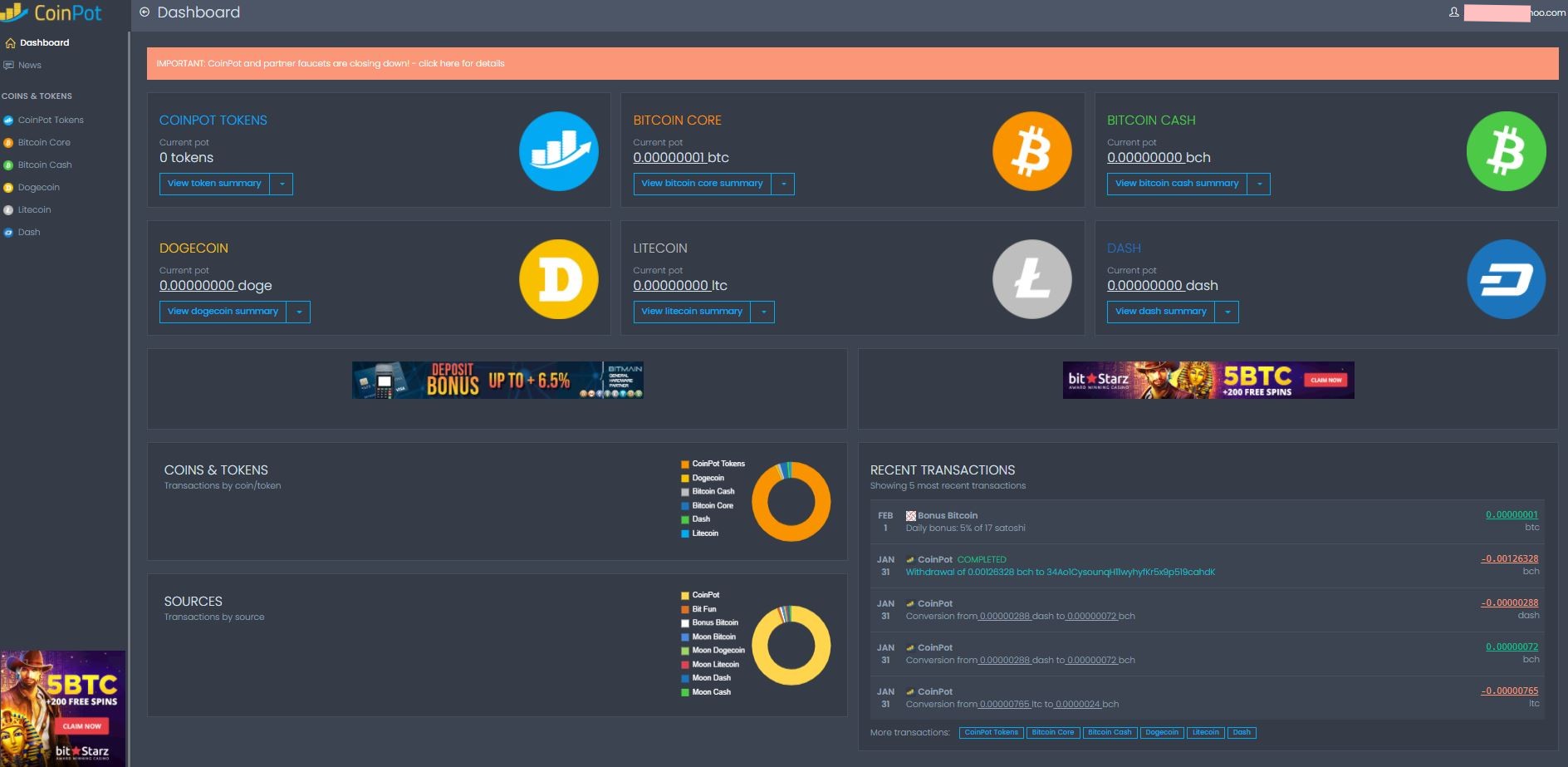Click the Dashboard home icon in sidebar

(10, 43)
